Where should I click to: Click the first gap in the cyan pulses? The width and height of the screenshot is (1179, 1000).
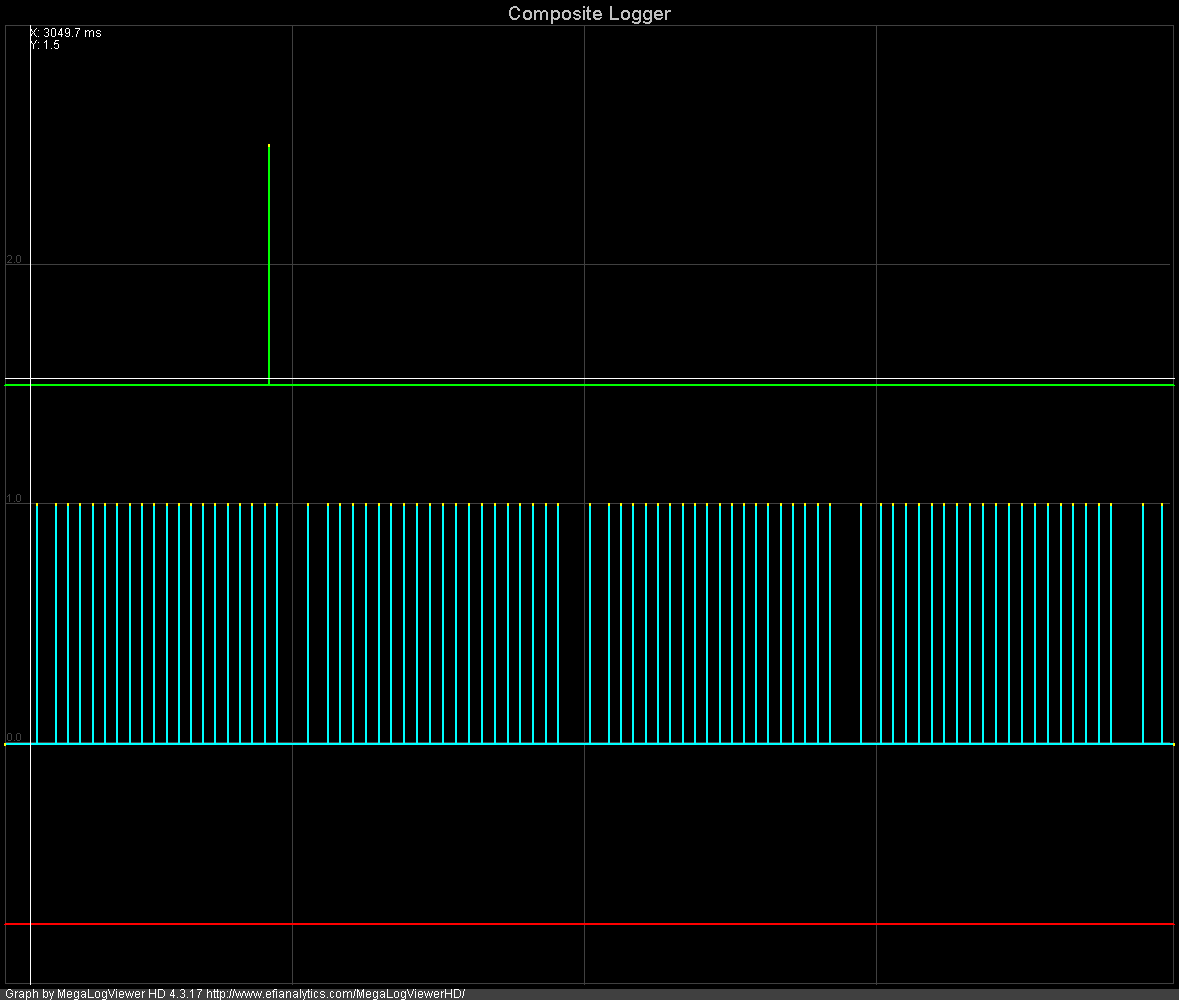292,620
